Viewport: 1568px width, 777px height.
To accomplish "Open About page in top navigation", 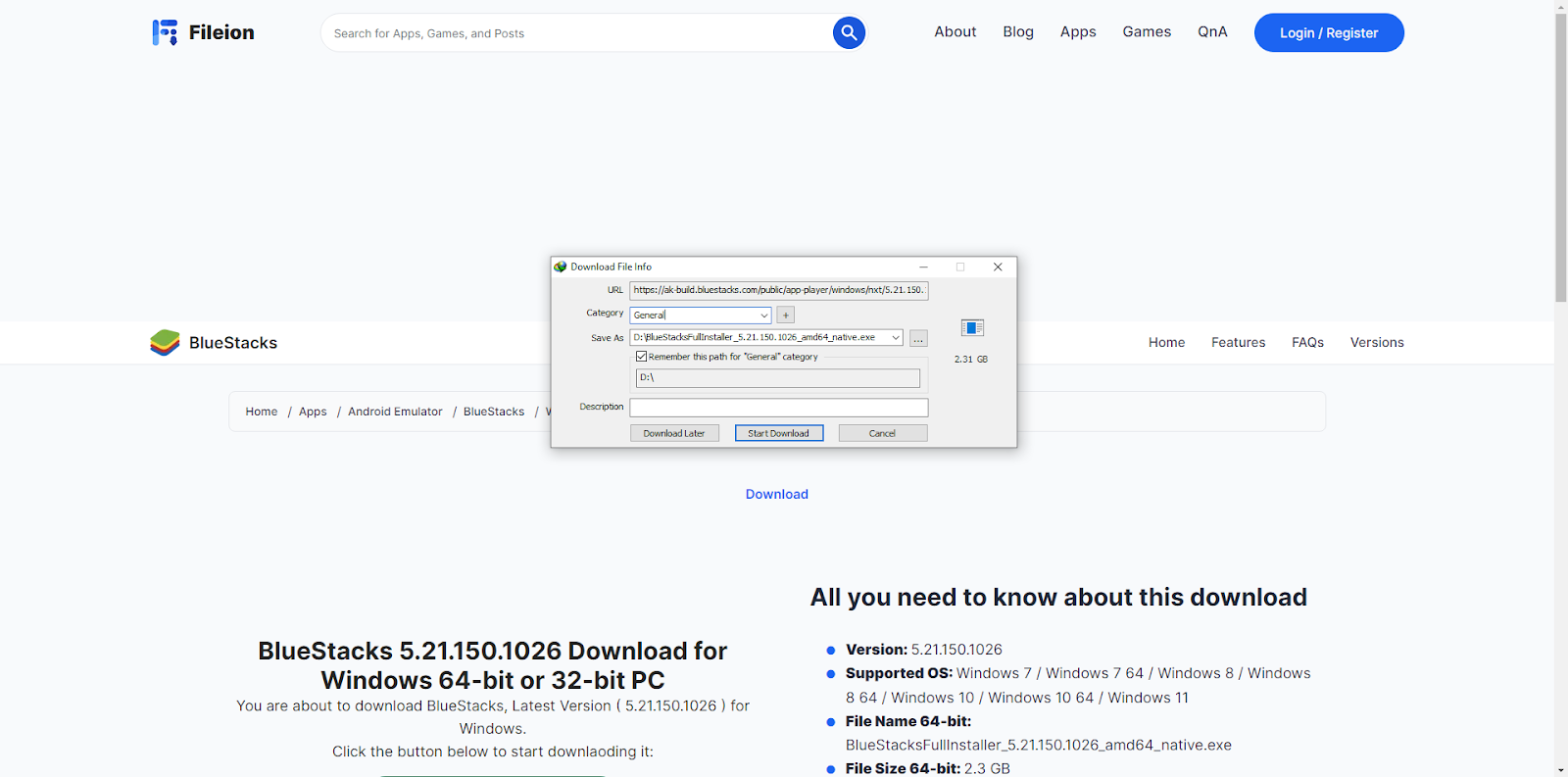I will point(955,32).
